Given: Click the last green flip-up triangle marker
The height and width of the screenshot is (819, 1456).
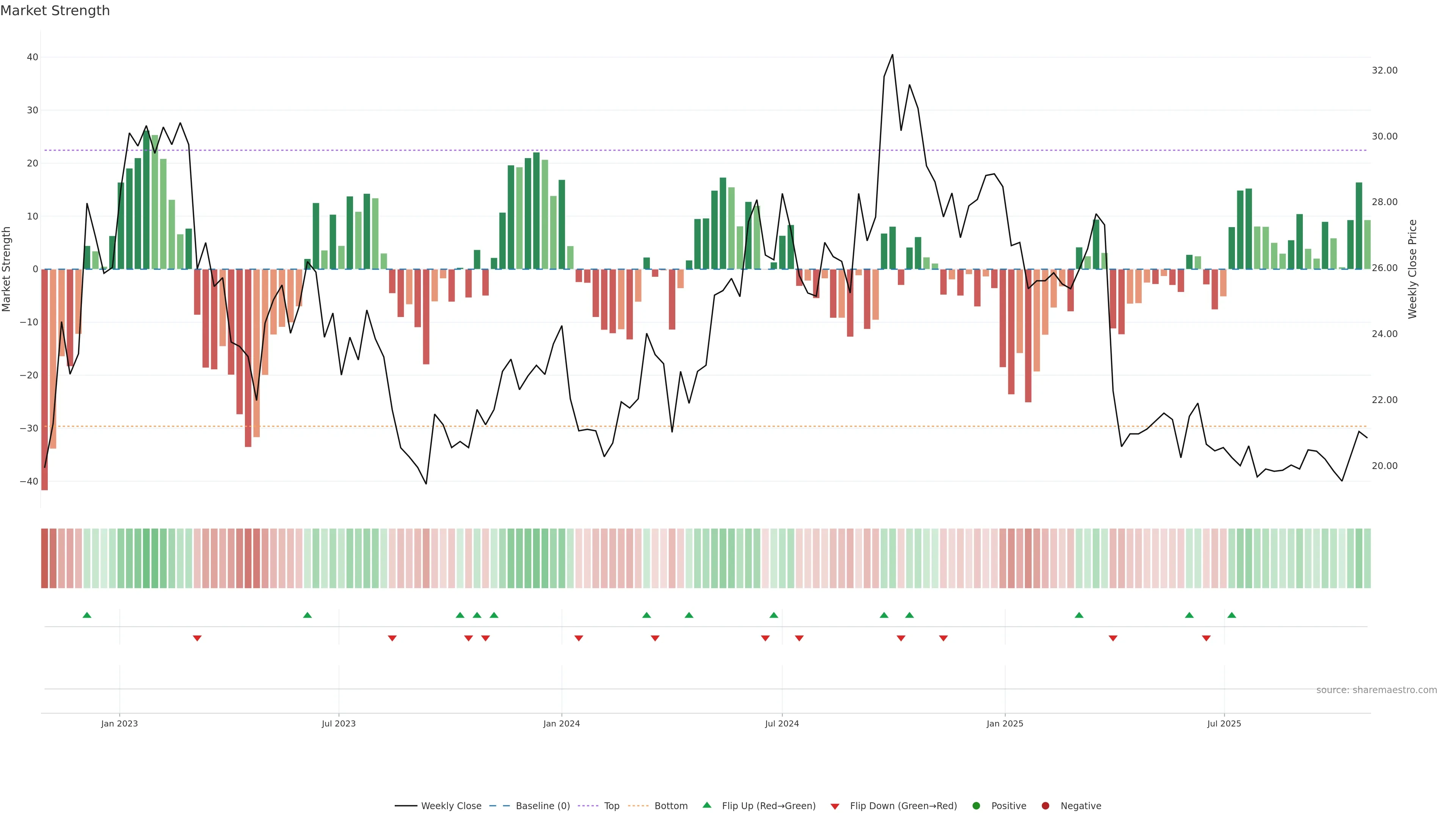Looking at the screenshot, I should tap(1232, 615).
